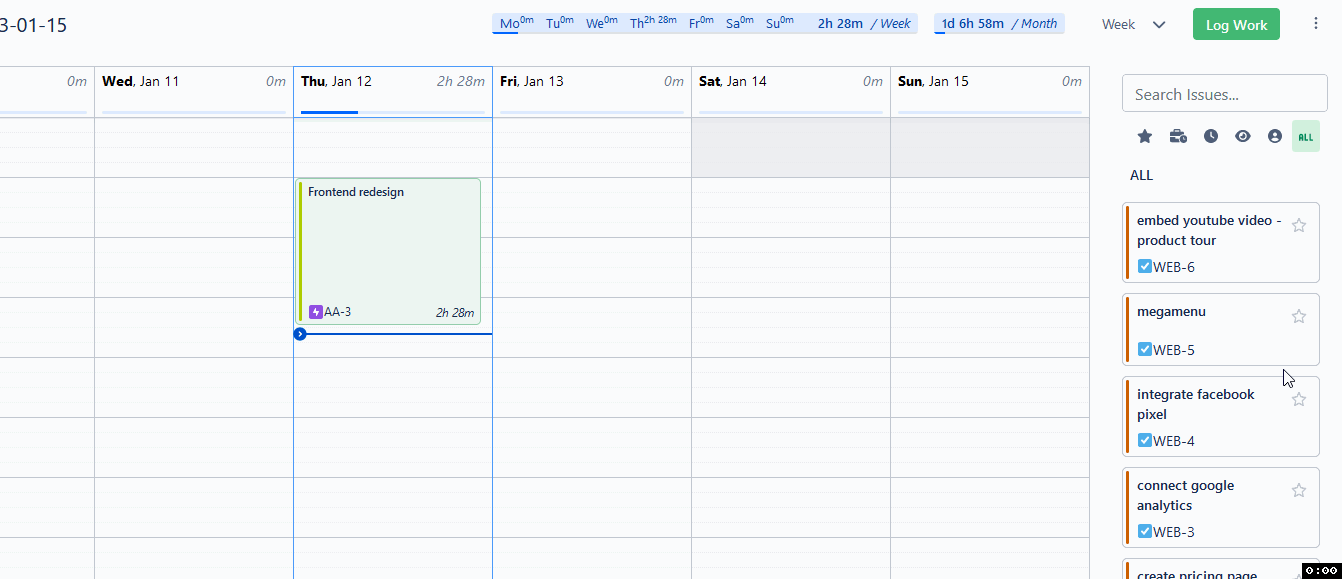
Task: Focus the Search Issues field
Action: tap(1225, 94)
